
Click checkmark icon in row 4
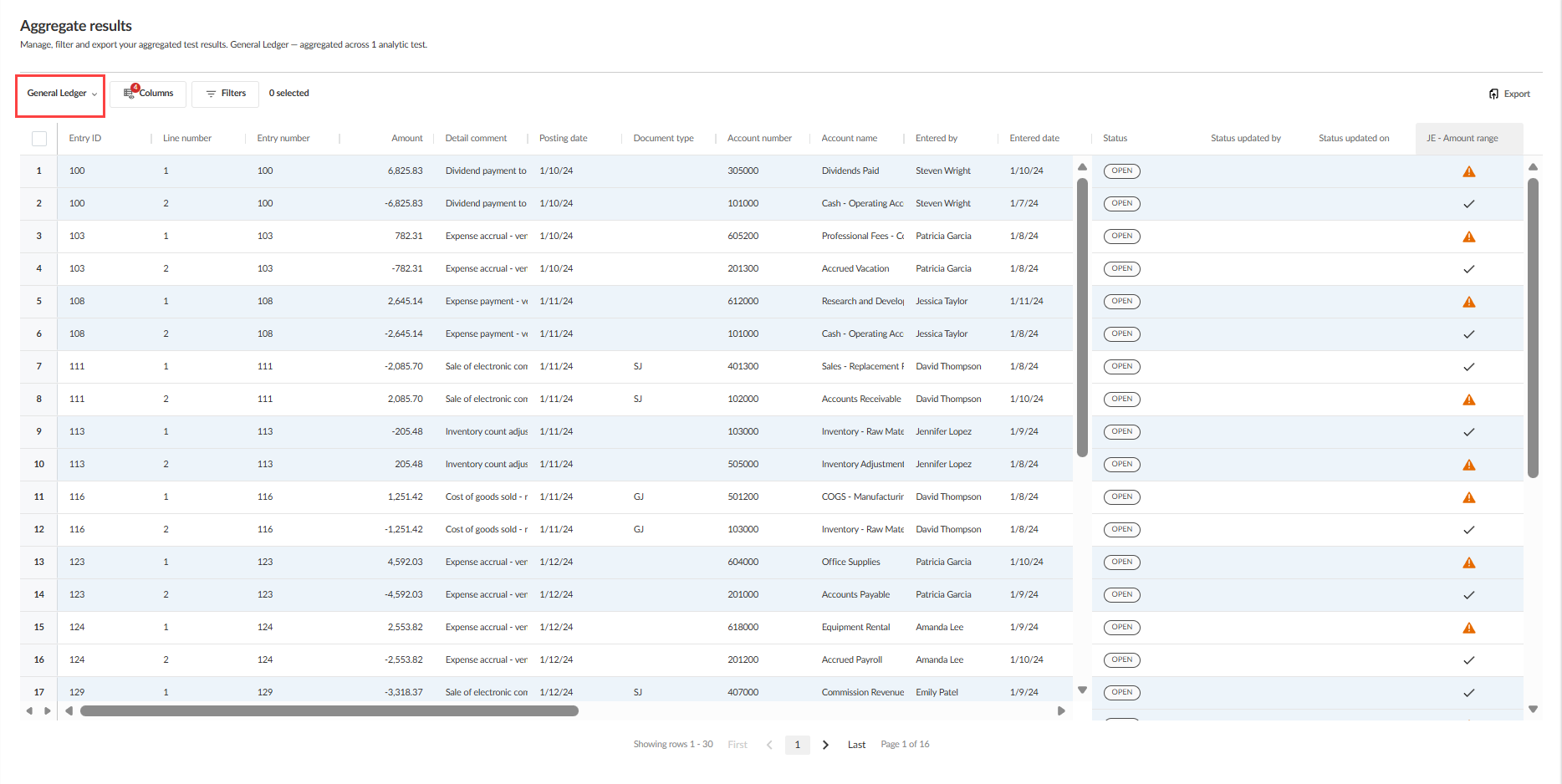[x=1468, y=269]
